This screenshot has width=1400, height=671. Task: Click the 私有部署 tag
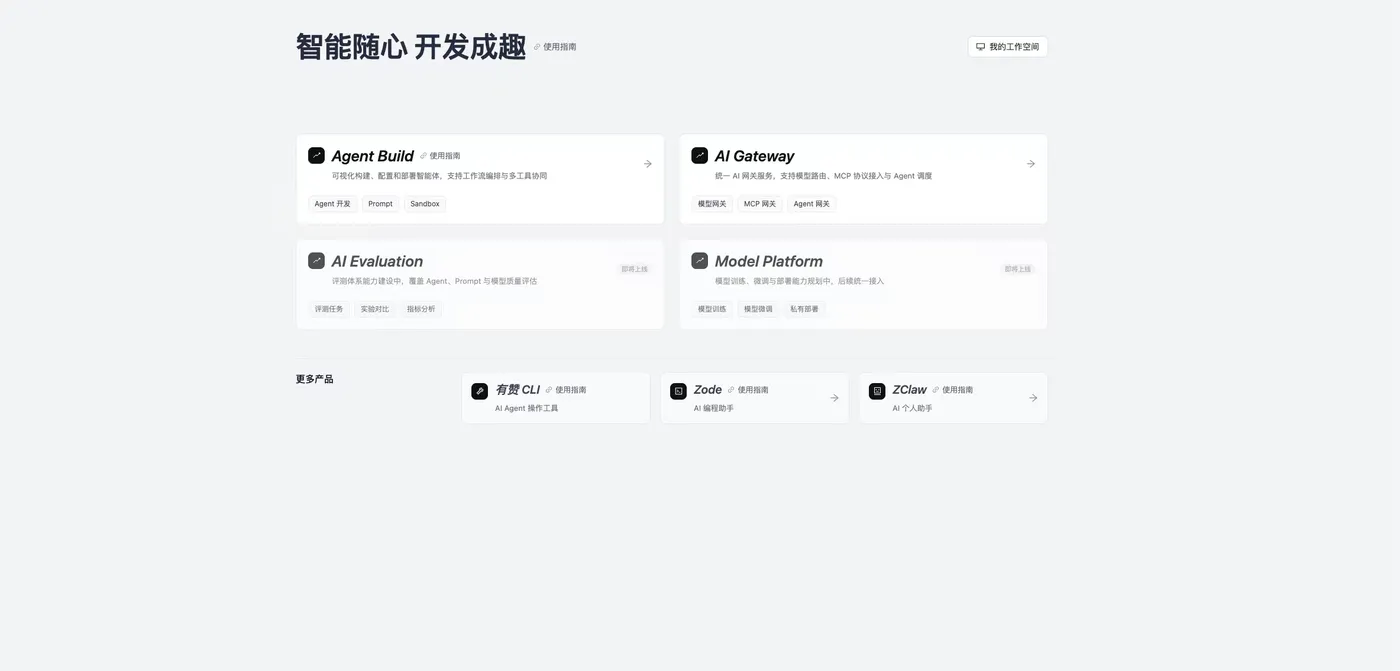click(804, 309)
